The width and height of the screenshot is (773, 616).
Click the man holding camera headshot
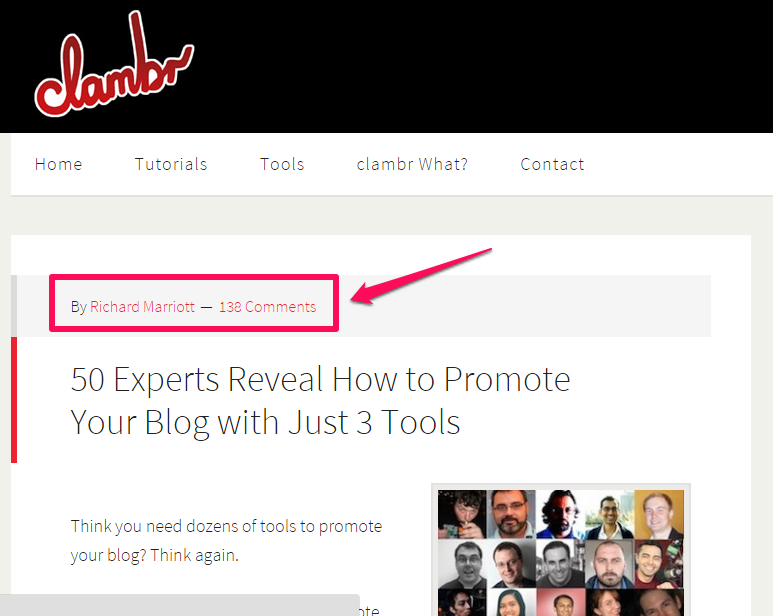(x=659, y=563)
